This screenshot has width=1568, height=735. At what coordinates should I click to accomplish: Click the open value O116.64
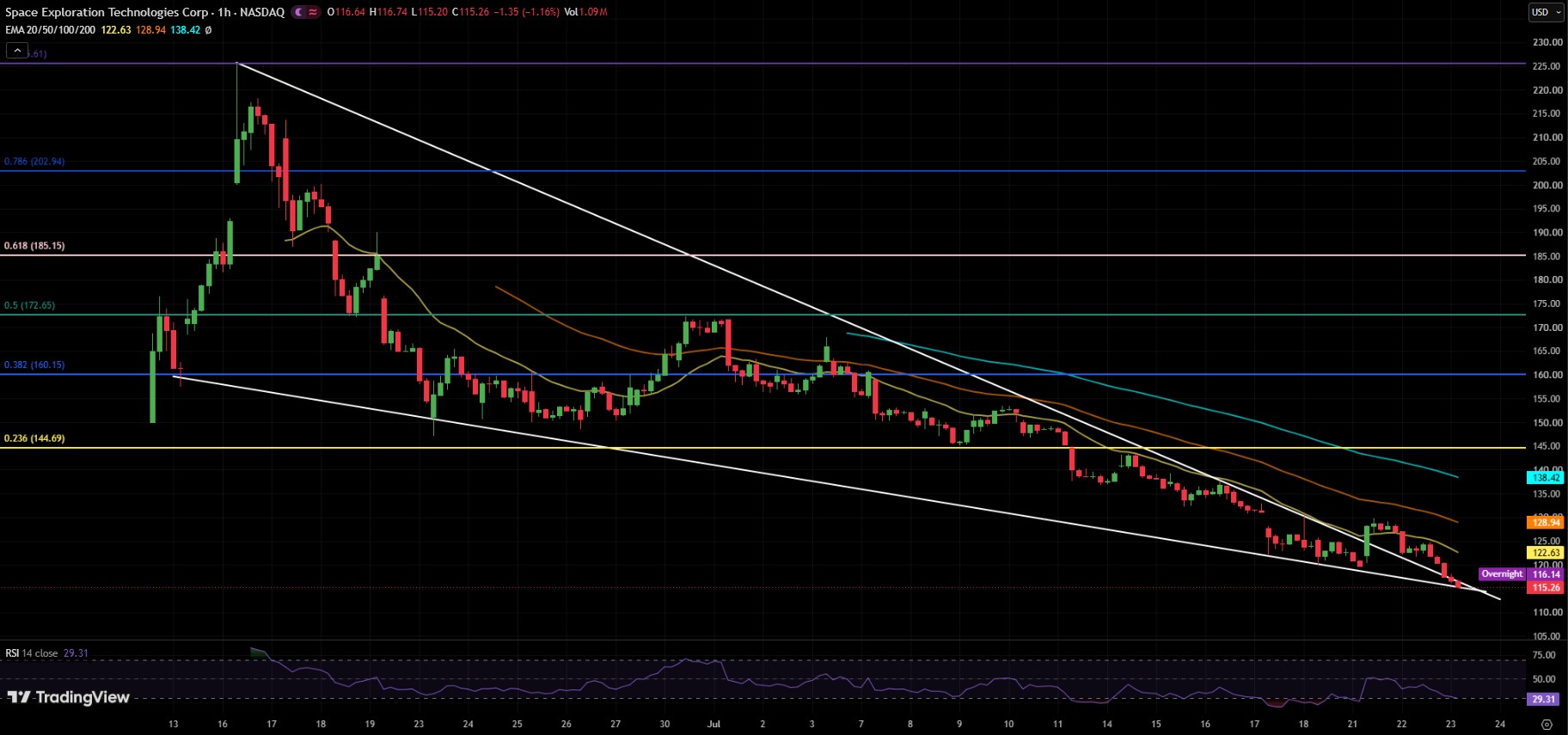coord(346,12)
